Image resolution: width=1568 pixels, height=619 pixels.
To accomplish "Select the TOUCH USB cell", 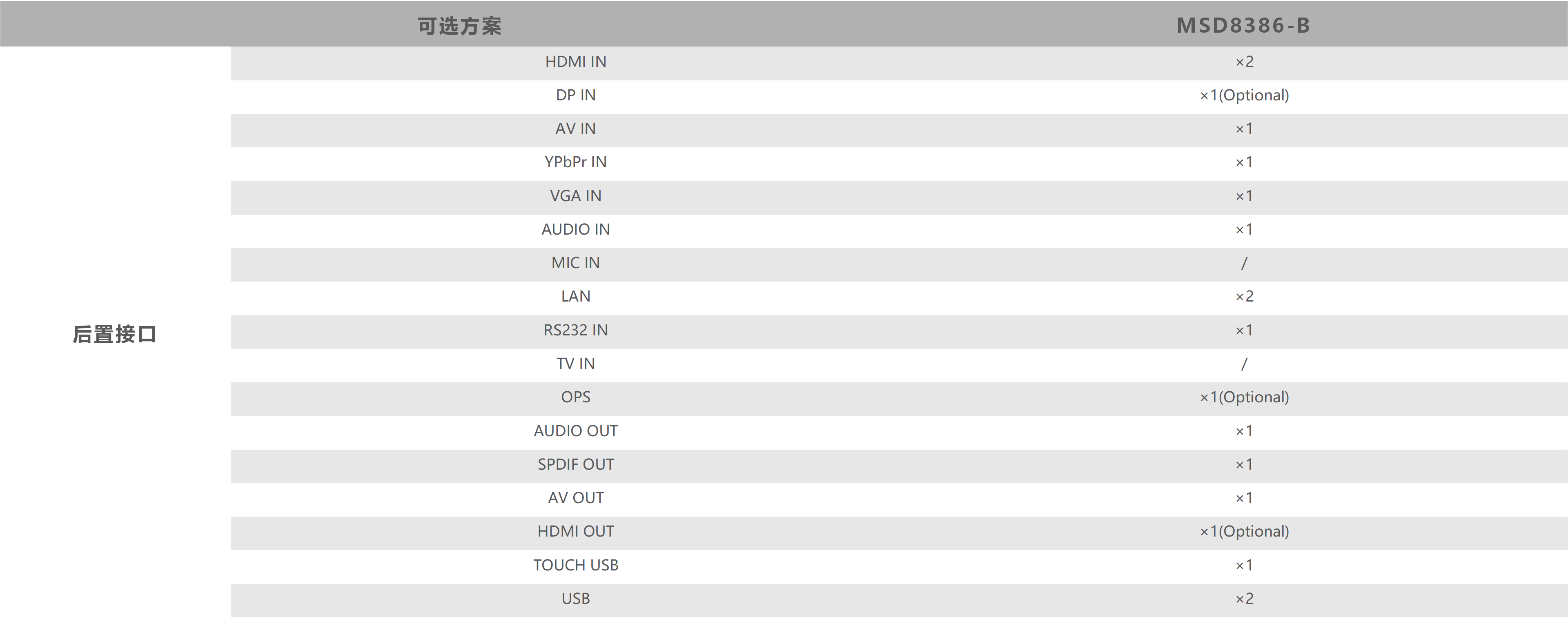I will click(x=575, y=565).
